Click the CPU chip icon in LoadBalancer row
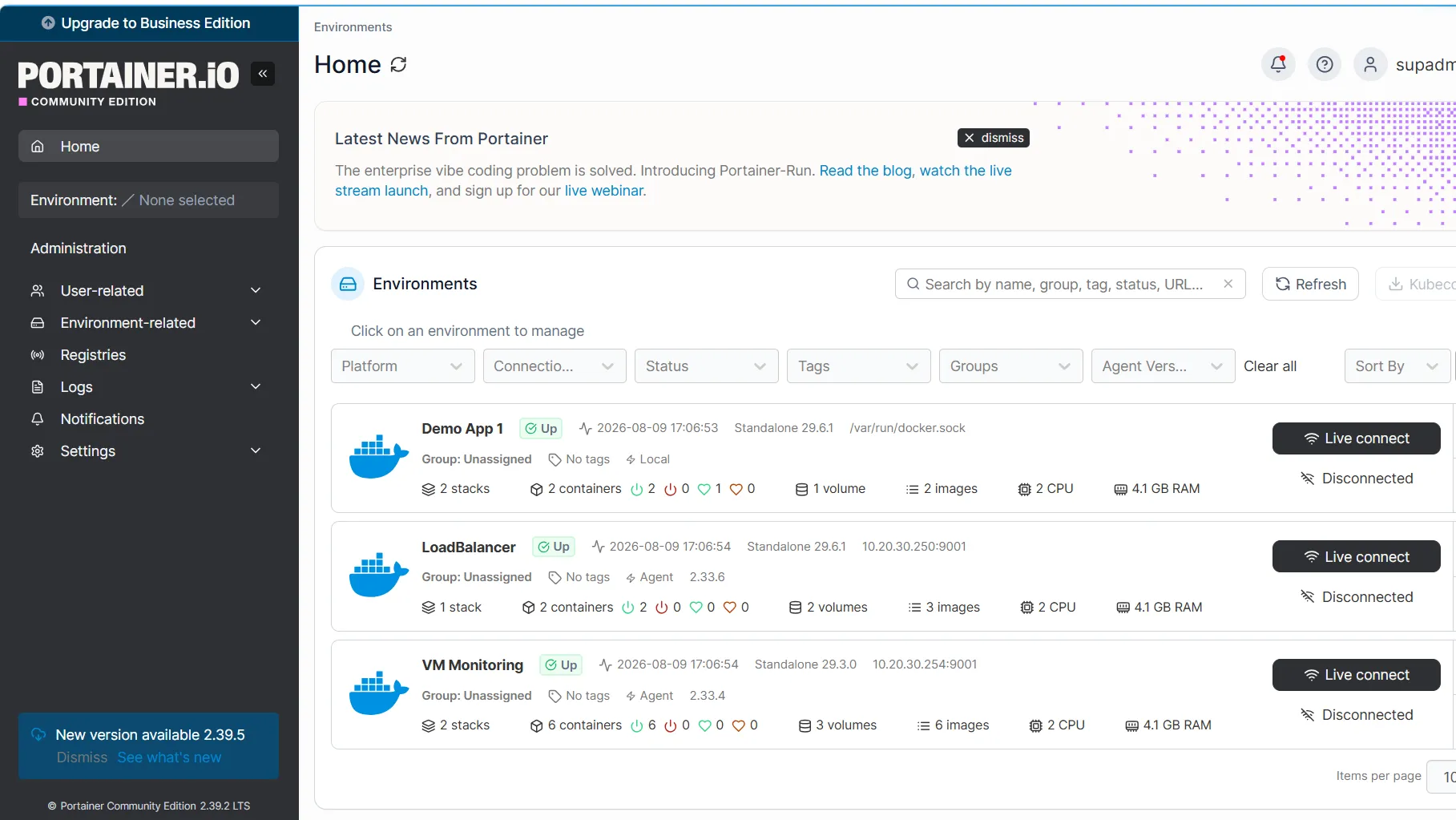Screen dimensions: 1456x820 (x=1026, y=608)
